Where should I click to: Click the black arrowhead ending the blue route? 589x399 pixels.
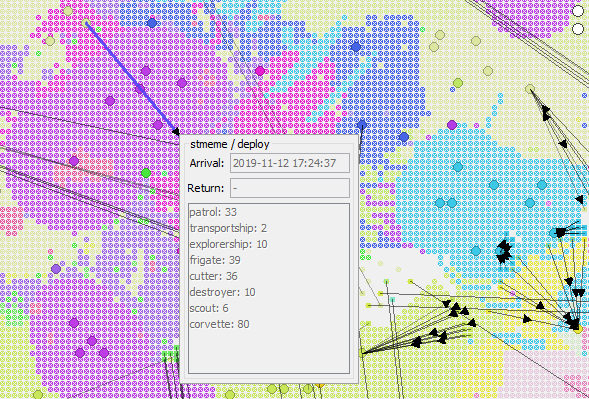click(x=176, y=131)
